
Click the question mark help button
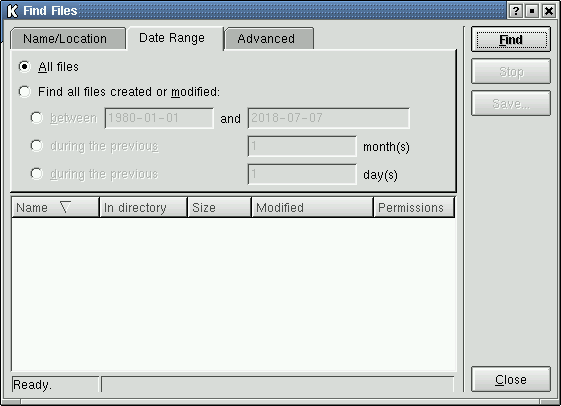click(516, 11)
